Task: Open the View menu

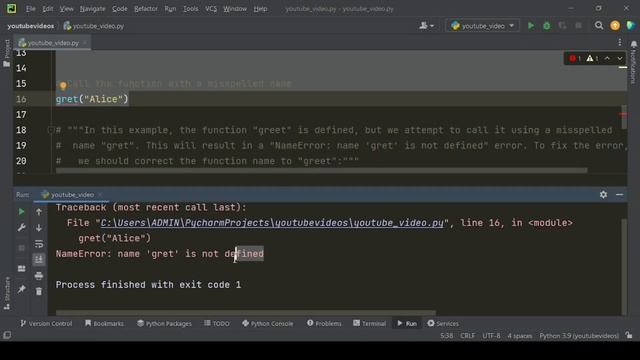Action: pyautogui.click(x=67, y=9)
